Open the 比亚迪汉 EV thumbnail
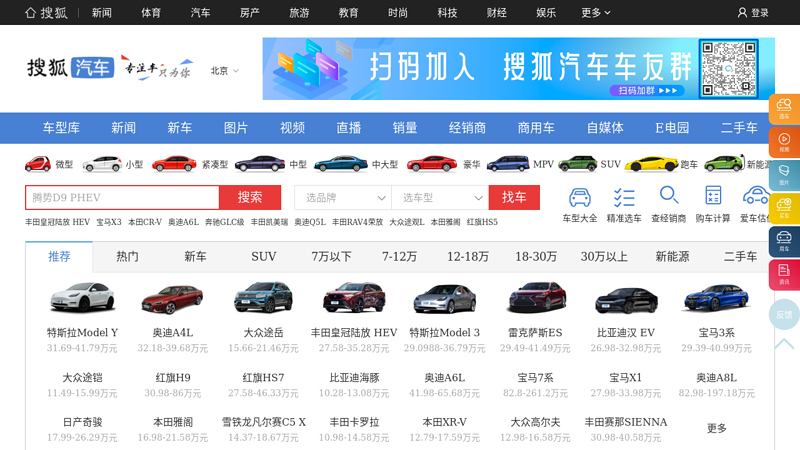This screenshot has height=450, width=800. pos(626,299)
